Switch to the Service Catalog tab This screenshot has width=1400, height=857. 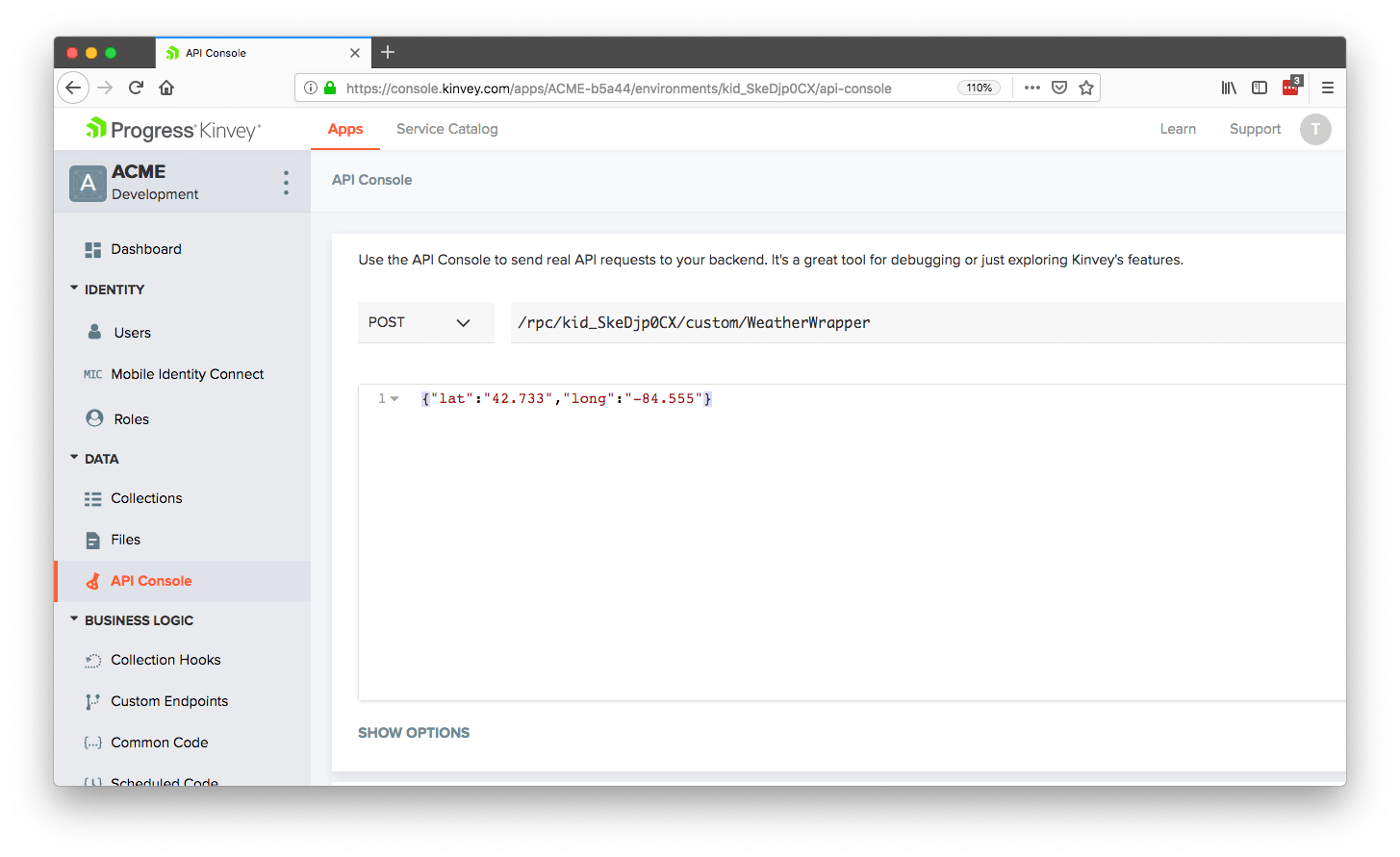(446, 129)
